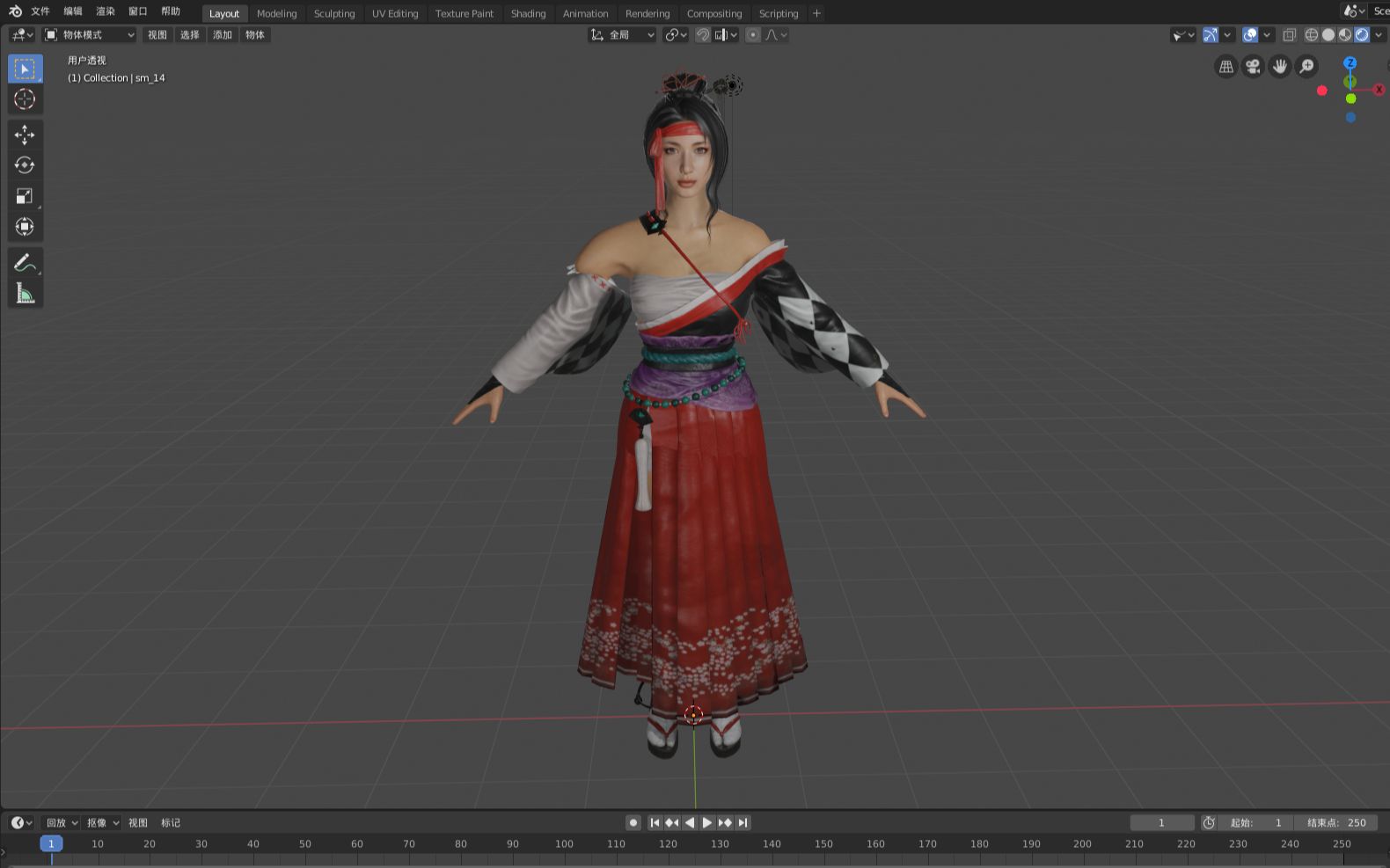The height and width of the screenshot is (868, 1390).
Task: Click the negative X red dot on gizmo
Action: (1321, 91)
